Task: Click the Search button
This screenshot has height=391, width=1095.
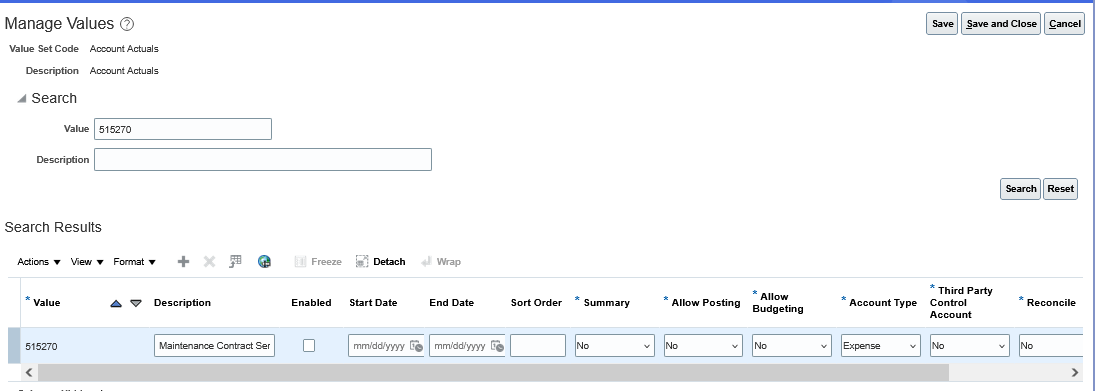Action: (x=1020, y=189)
